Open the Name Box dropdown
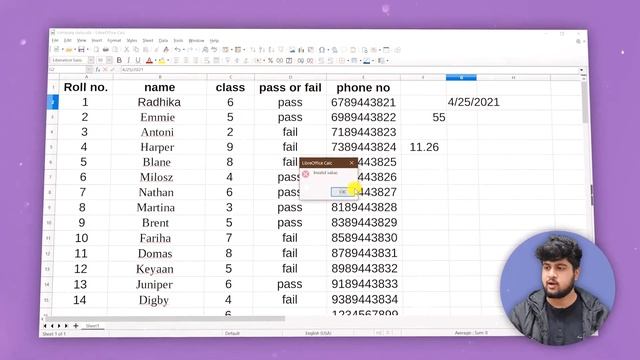 click(89, 70)
